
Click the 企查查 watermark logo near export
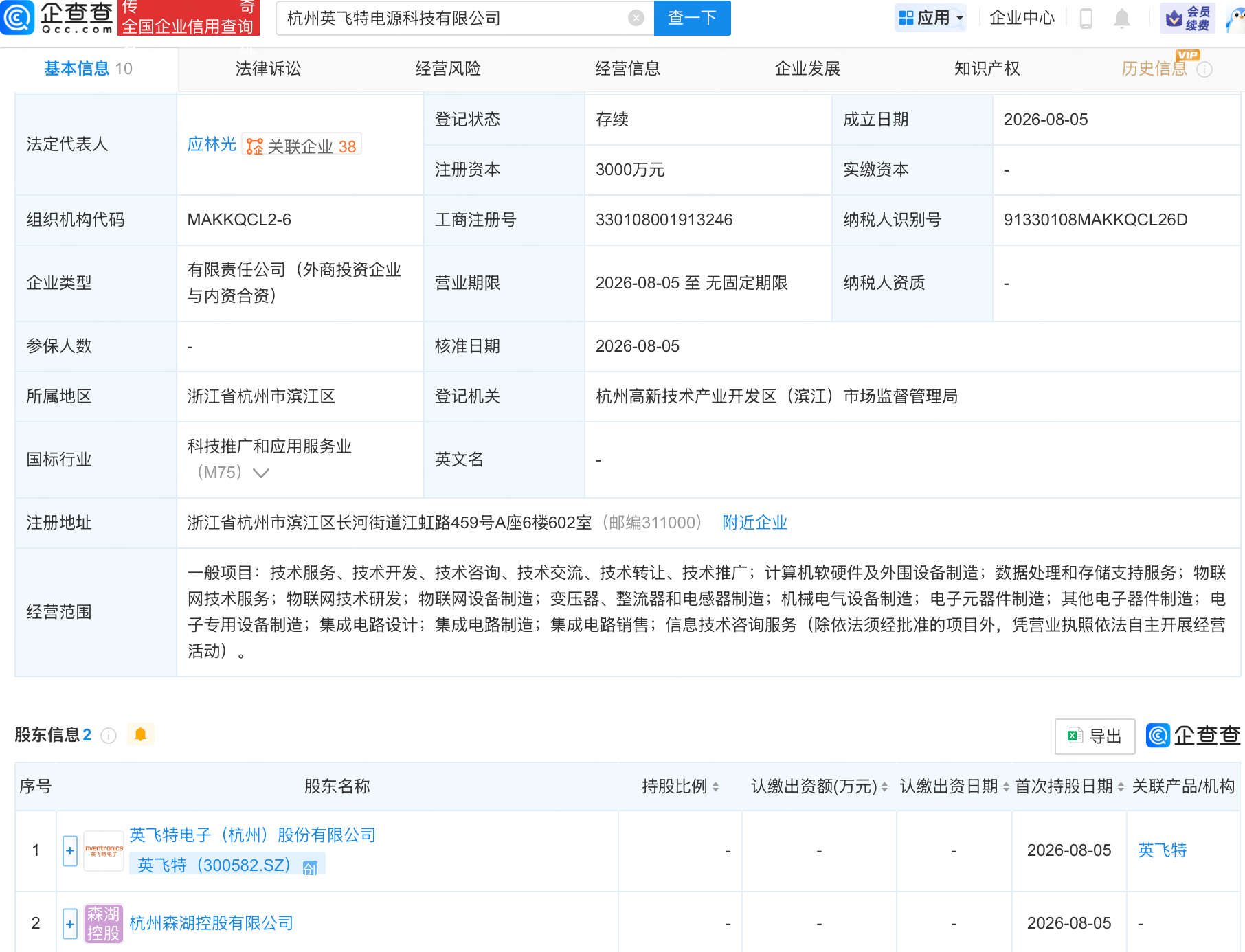point(1193,736)
